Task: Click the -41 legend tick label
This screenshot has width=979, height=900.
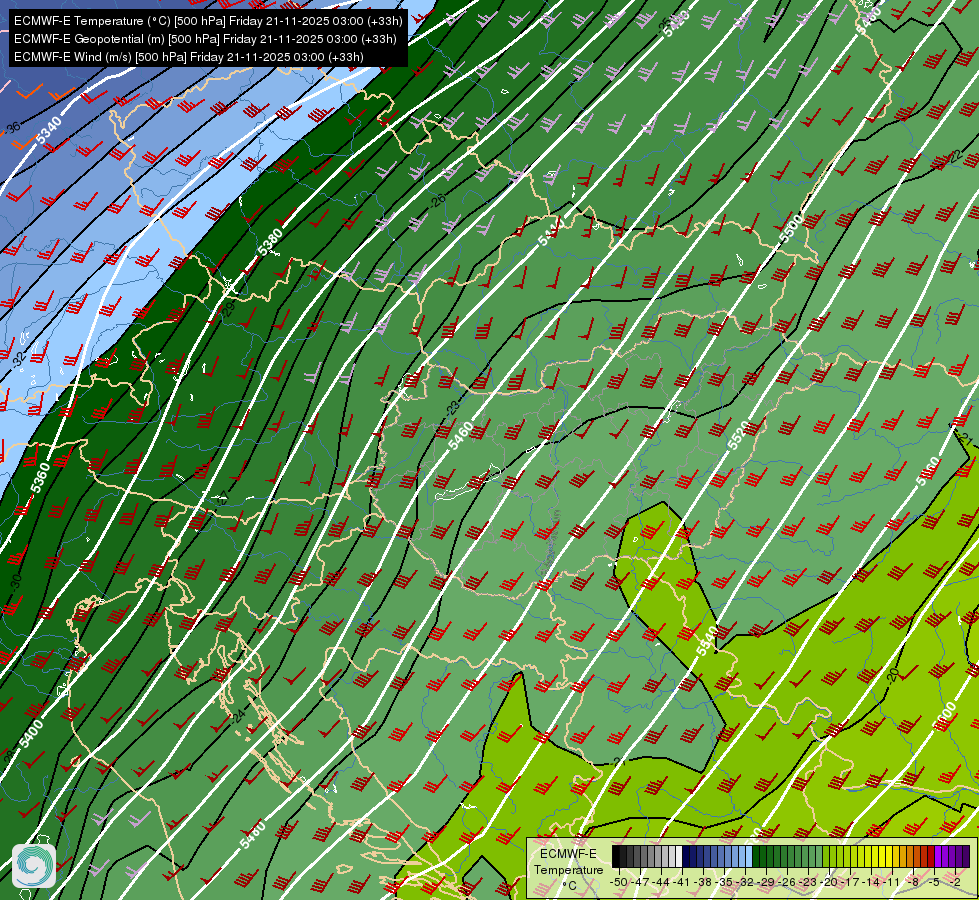Action: pyautogui.click(x=682, y=882)
